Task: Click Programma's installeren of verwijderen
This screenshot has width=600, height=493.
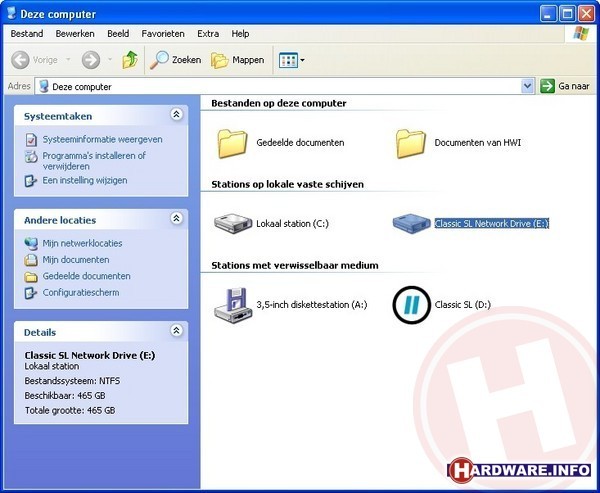Action: point(94,161)
